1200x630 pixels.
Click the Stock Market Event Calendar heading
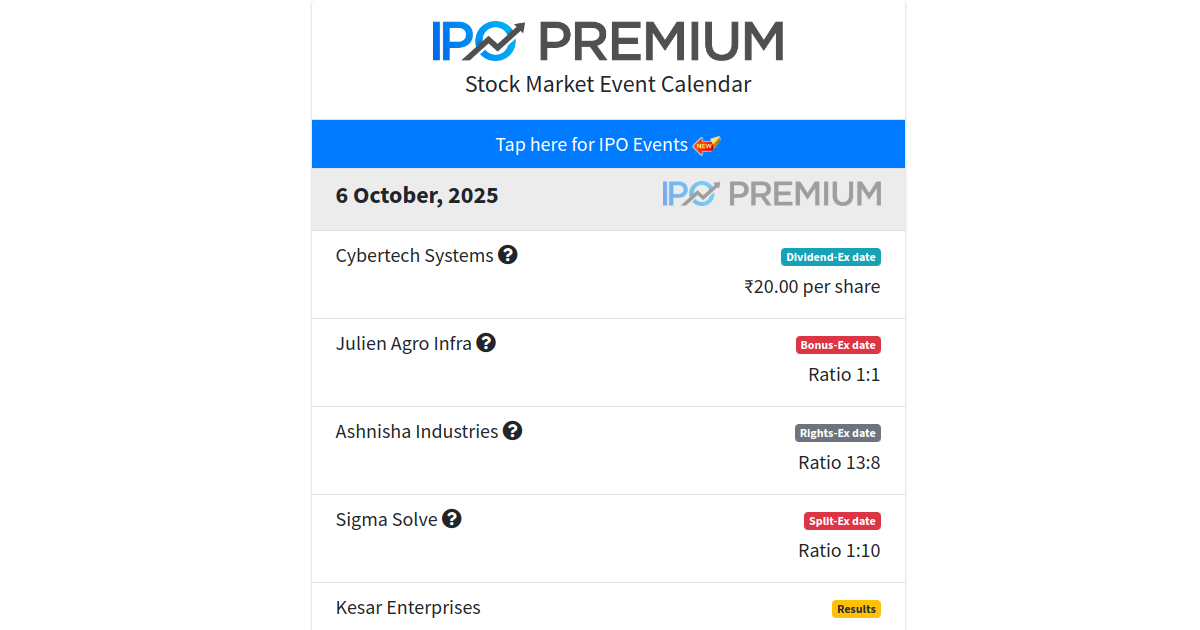tap(608, 84)
